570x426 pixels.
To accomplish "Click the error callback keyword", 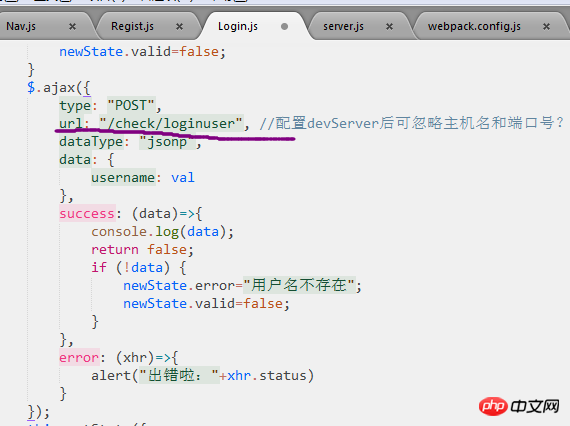I will click(79, 358).
